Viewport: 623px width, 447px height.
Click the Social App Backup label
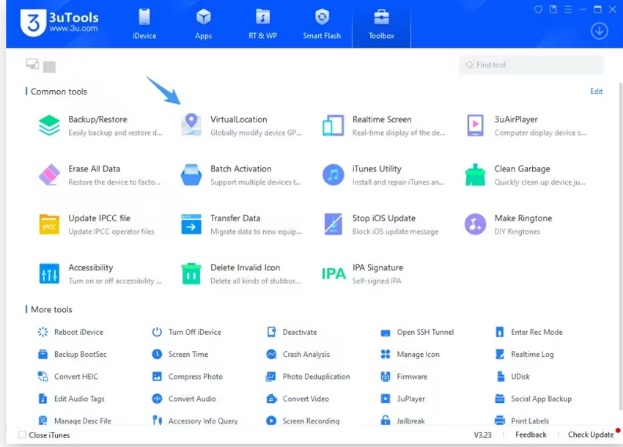click(x=541, y=399)
